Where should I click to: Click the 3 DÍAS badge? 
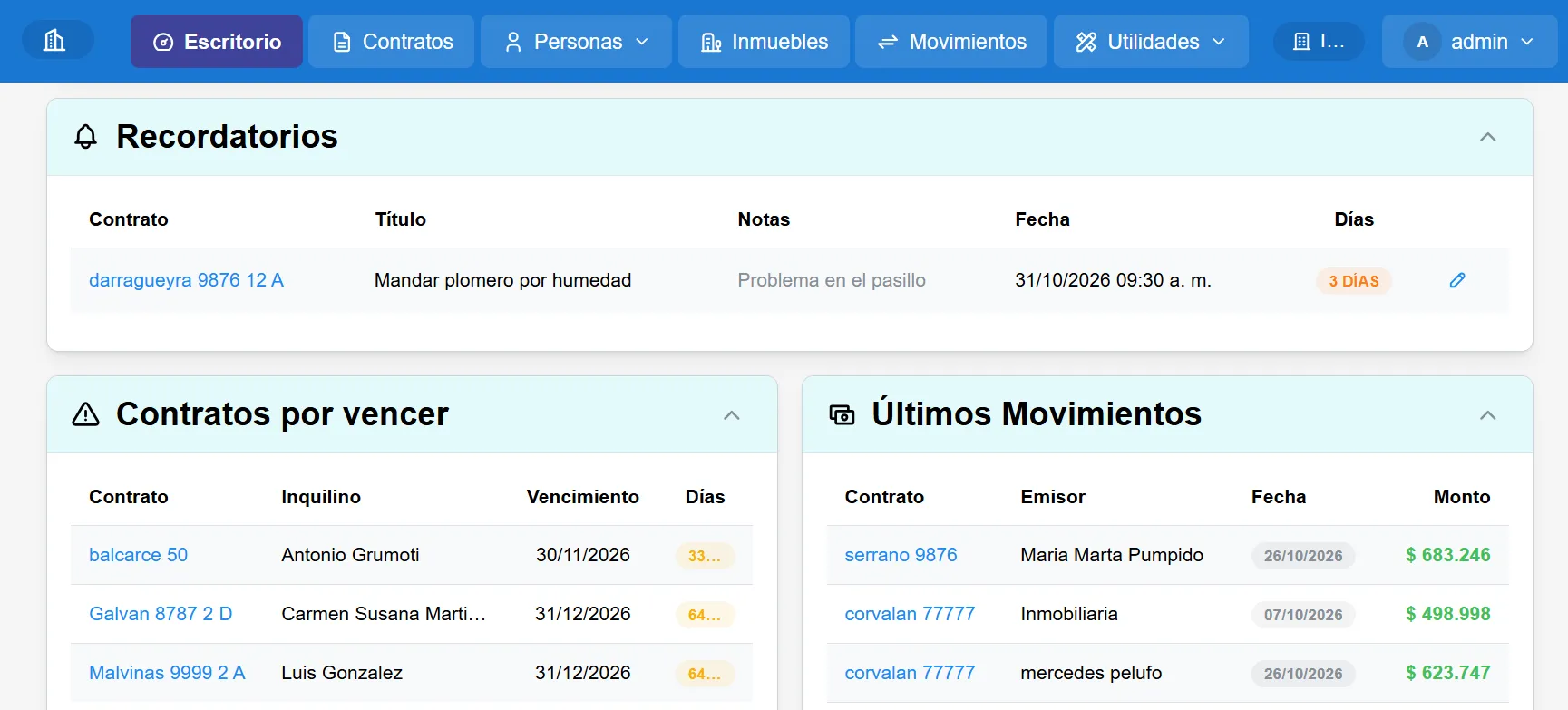point(1353,281)
